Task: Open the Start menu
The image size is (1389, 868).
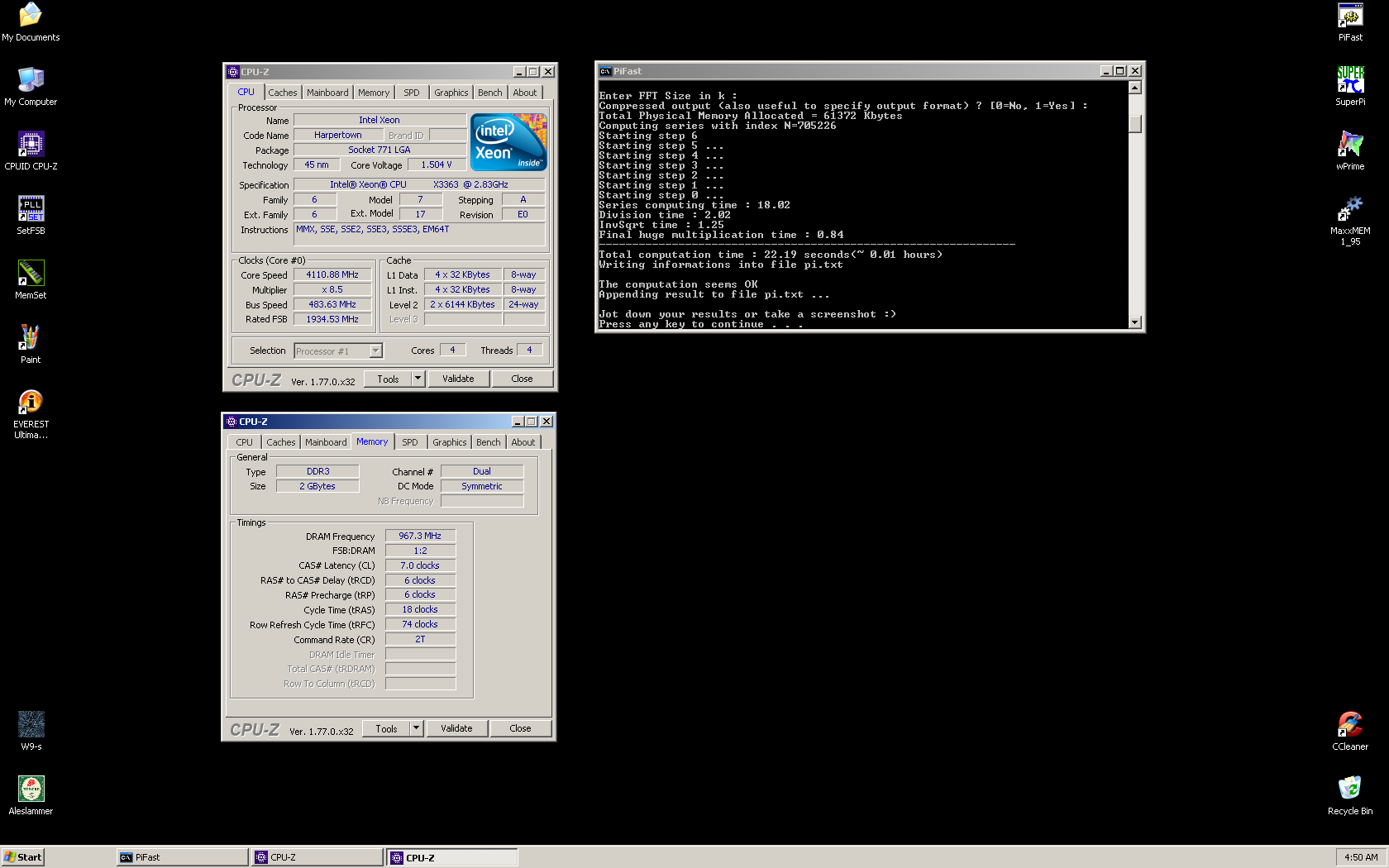Action: tap(22, 857)
